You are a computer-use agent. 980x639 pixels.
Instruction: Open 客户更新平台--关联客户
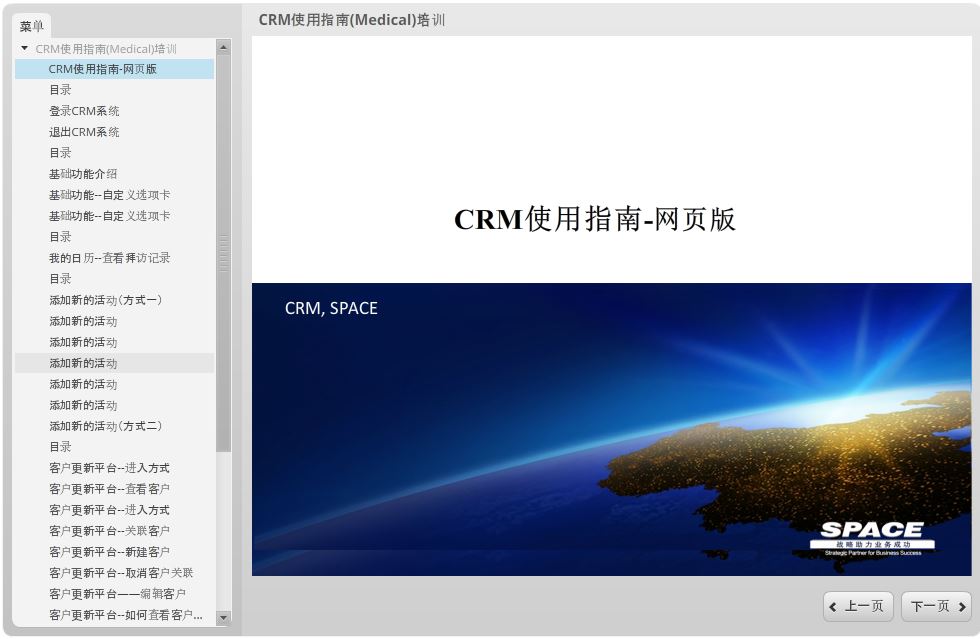click(113, 531)
